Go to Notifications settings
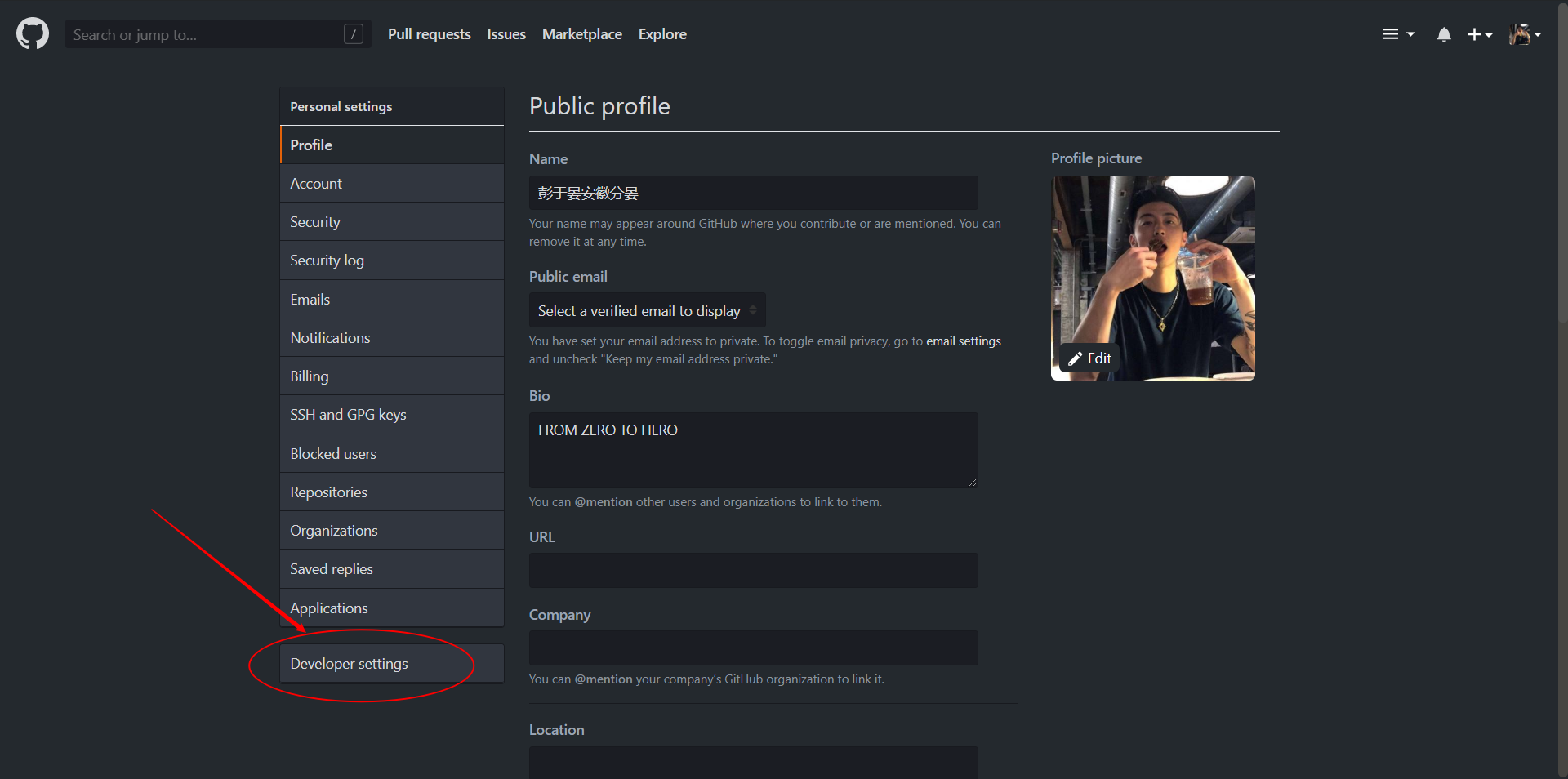Image resolution: width=1568 pixels, height=779 pixels. (392, 338)
